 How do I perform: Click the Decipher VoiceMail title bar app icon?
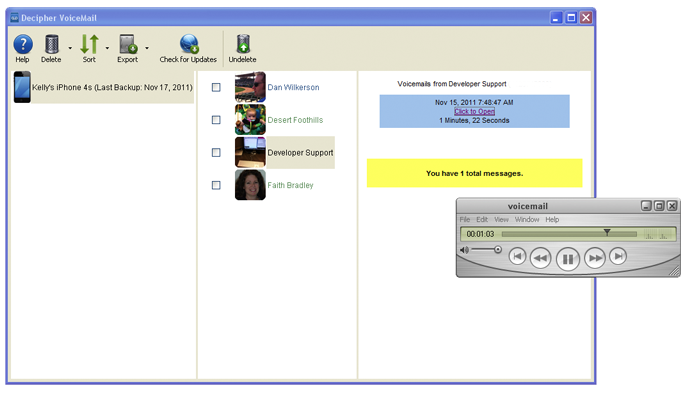(x=14, y=18)
